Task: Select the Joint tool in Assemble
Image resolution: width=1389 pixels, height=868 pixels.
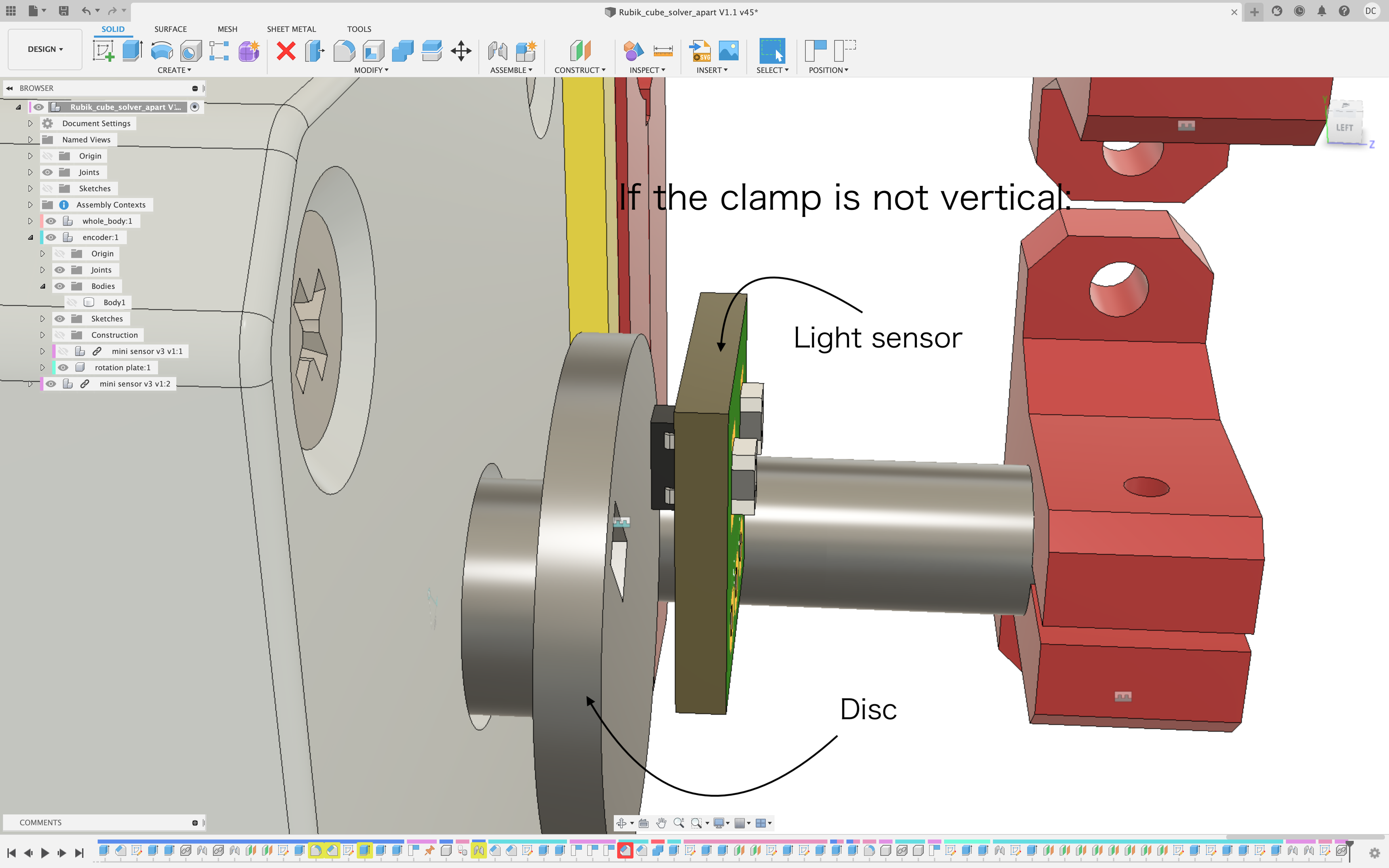Action: (x=497, y=51)
